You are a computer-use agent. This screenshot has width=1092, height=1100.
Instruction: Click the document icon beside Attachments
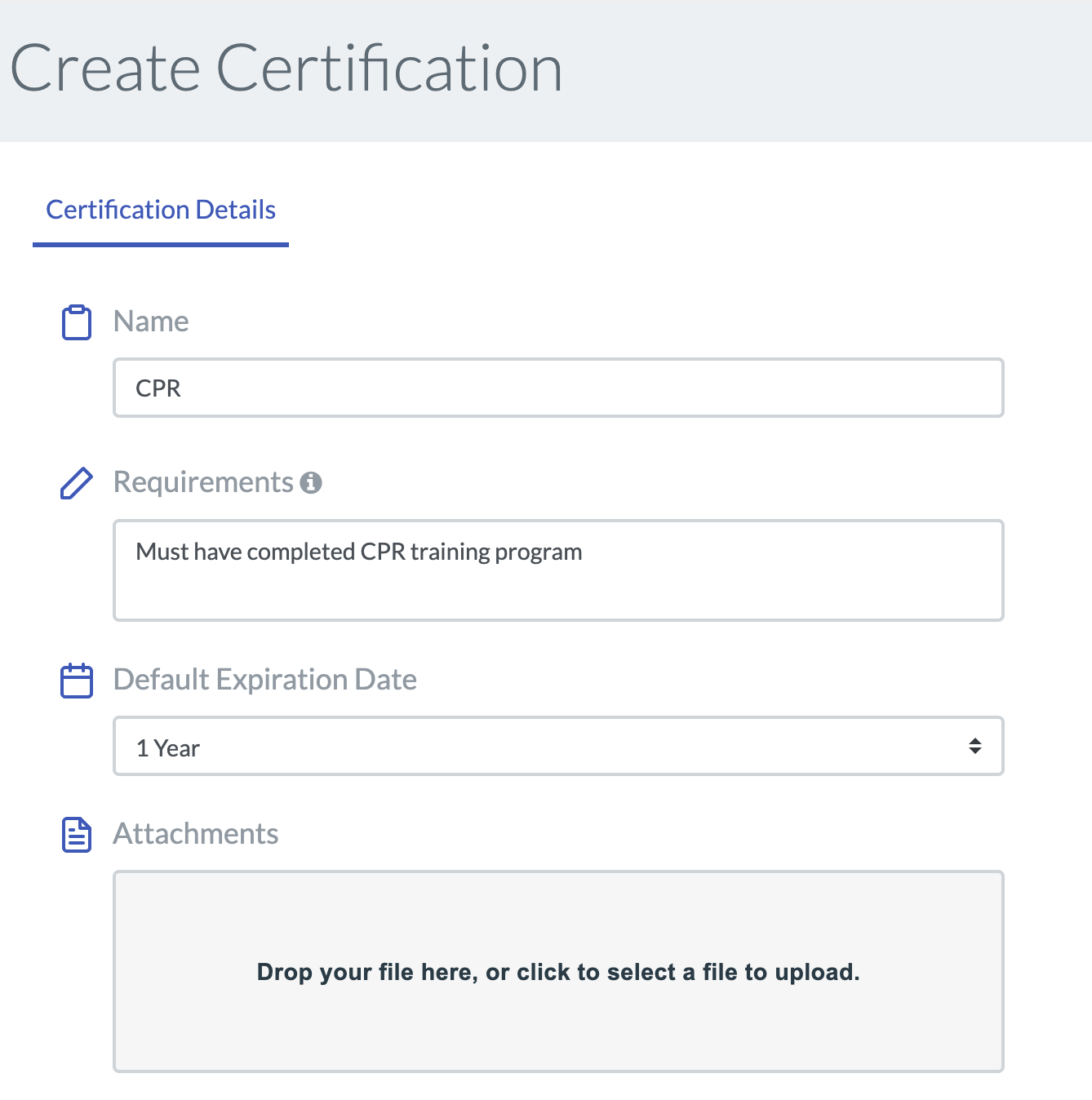pos(77,835)
